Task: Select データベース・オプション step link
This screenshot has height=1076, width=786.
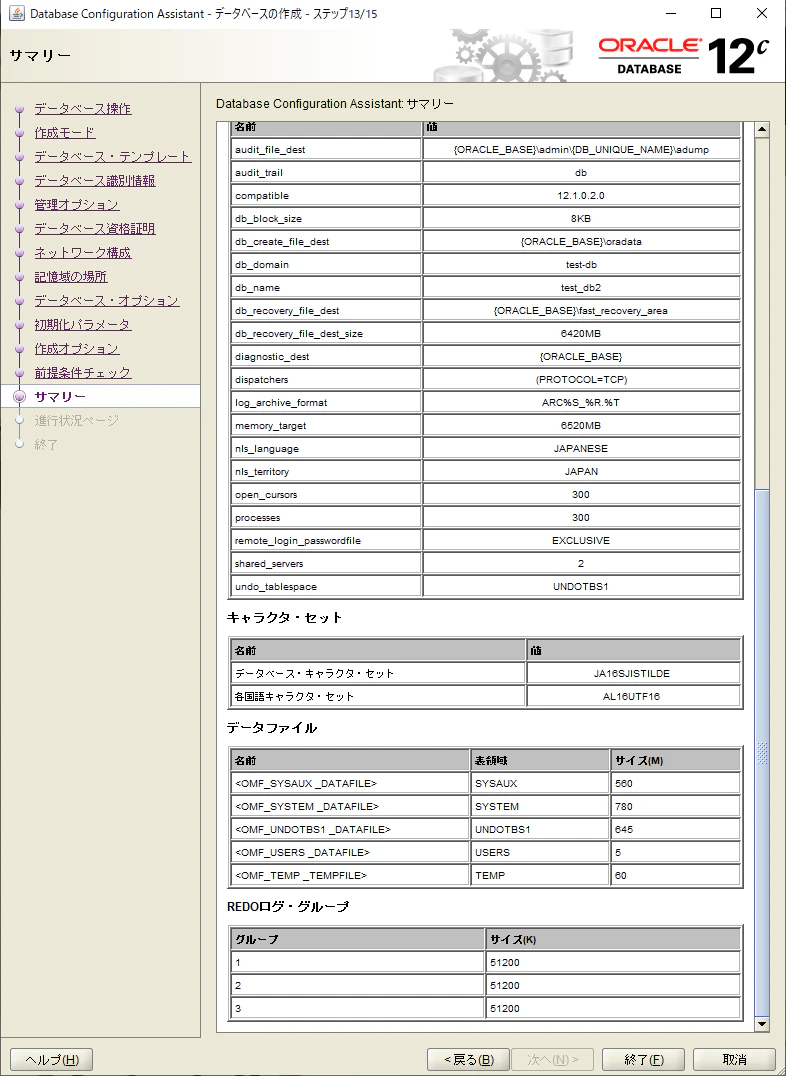Action: 107,301
